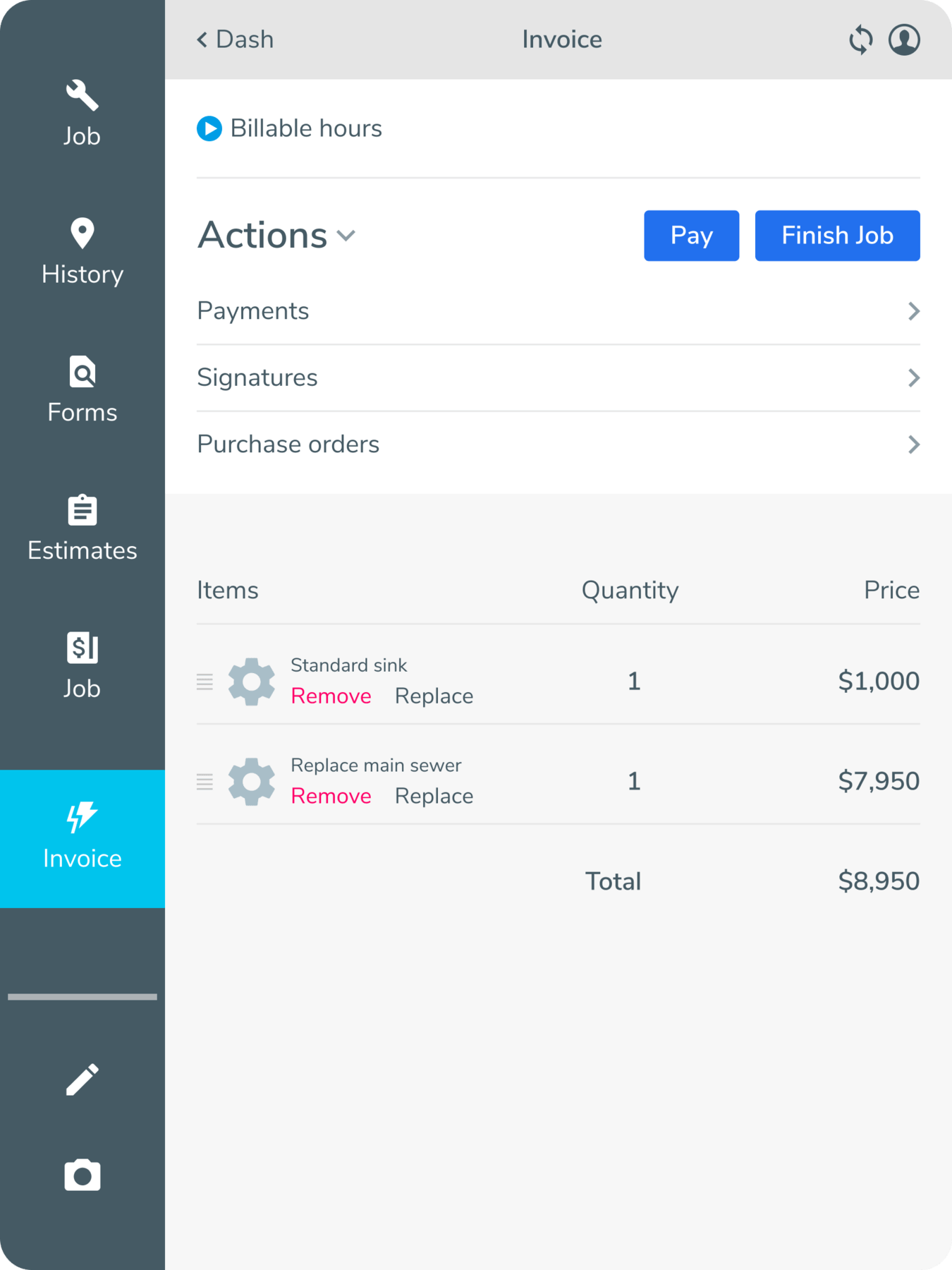Screen dimensions: 952x1270
Task: Click the $8,950 total amount
Action: point(879,882)
